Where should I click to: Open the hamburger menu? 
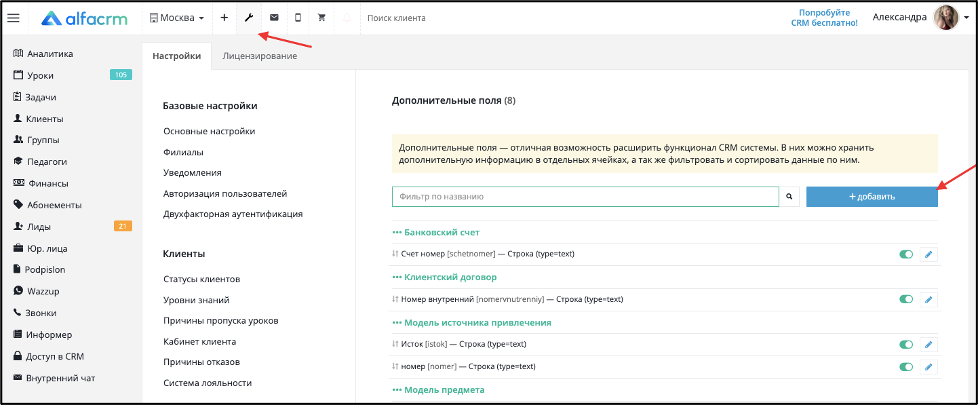[x=13, y=18]
